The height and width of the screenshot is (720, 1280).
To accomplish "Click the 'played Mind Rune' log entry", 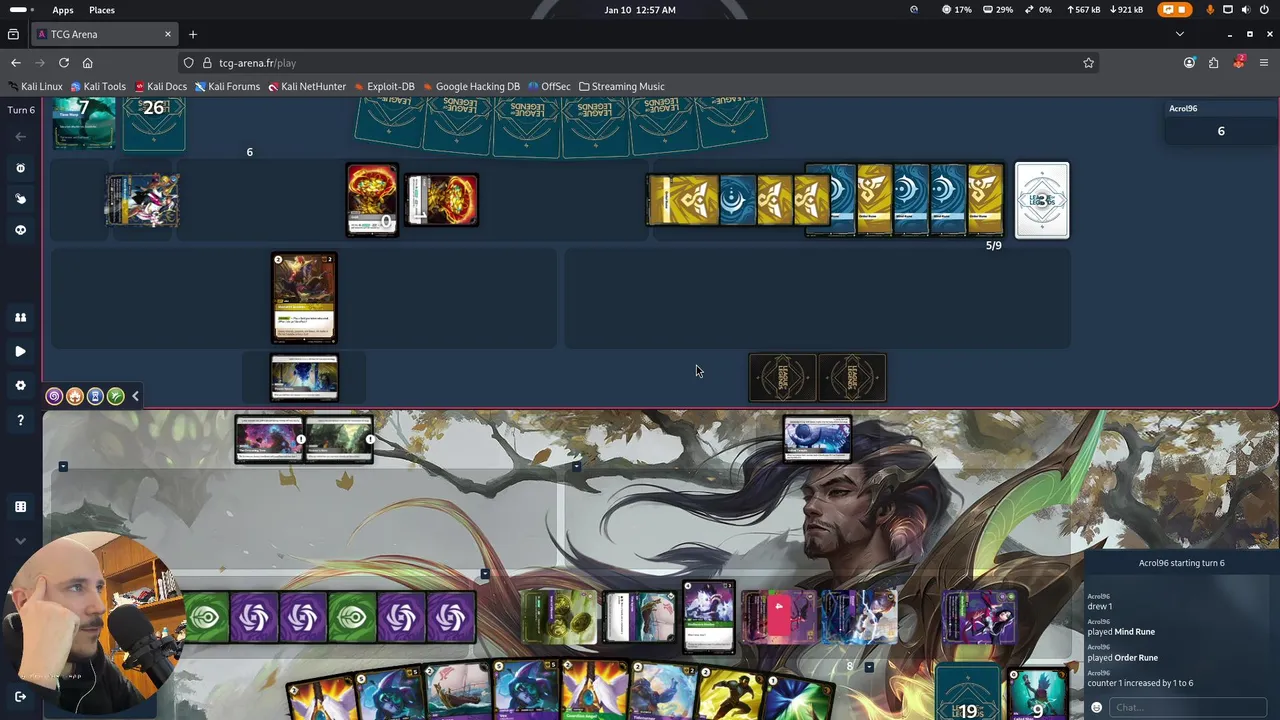I will point(1121,632).
